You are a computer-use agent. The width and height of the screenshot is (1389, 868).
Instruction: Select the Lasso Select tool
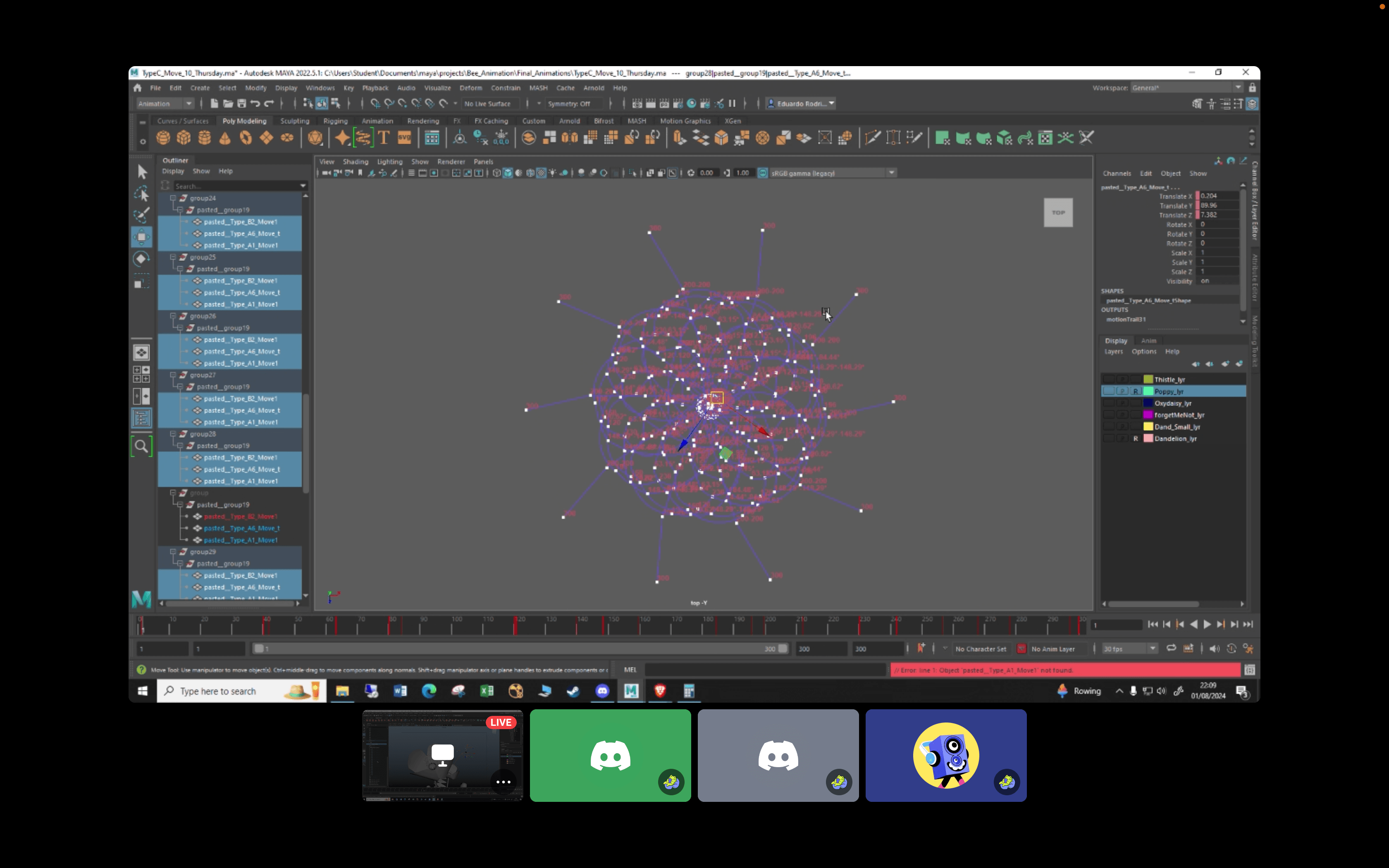142,193
